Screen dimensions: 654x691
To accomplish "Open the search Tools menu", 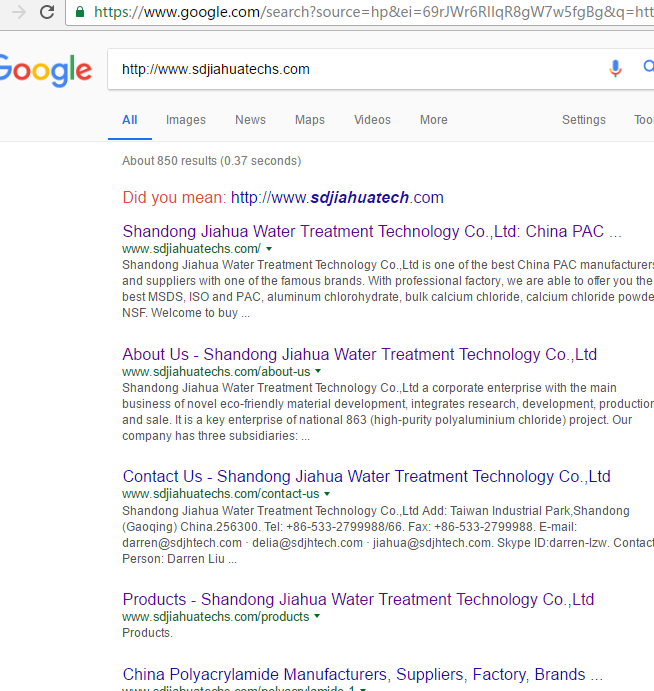I will click(644, 120).
